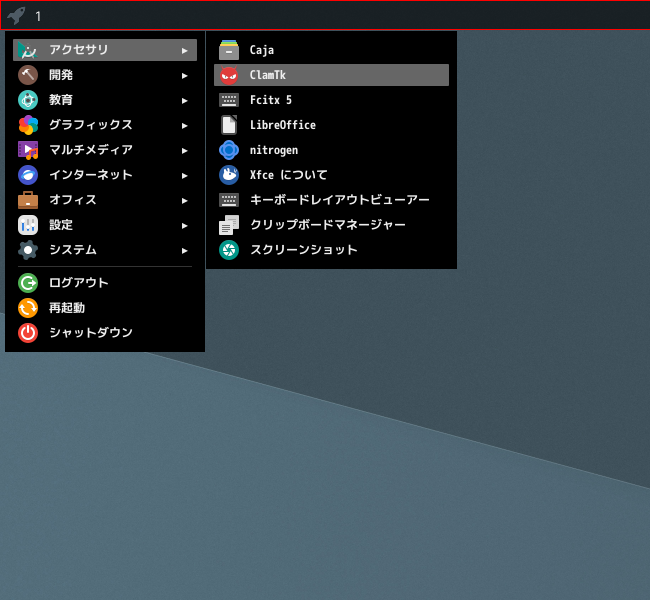Click the green ログアウト icon

28,283
